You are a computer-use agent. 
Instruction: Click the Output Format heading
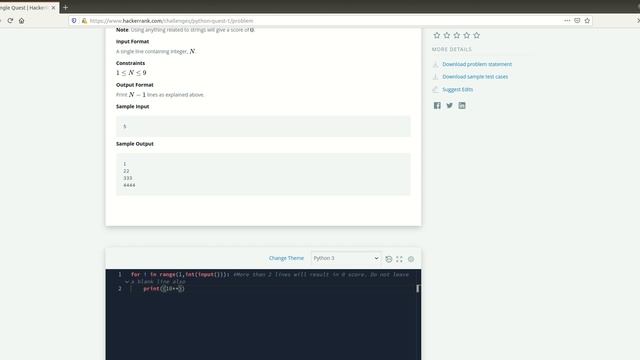coord(135,84)
